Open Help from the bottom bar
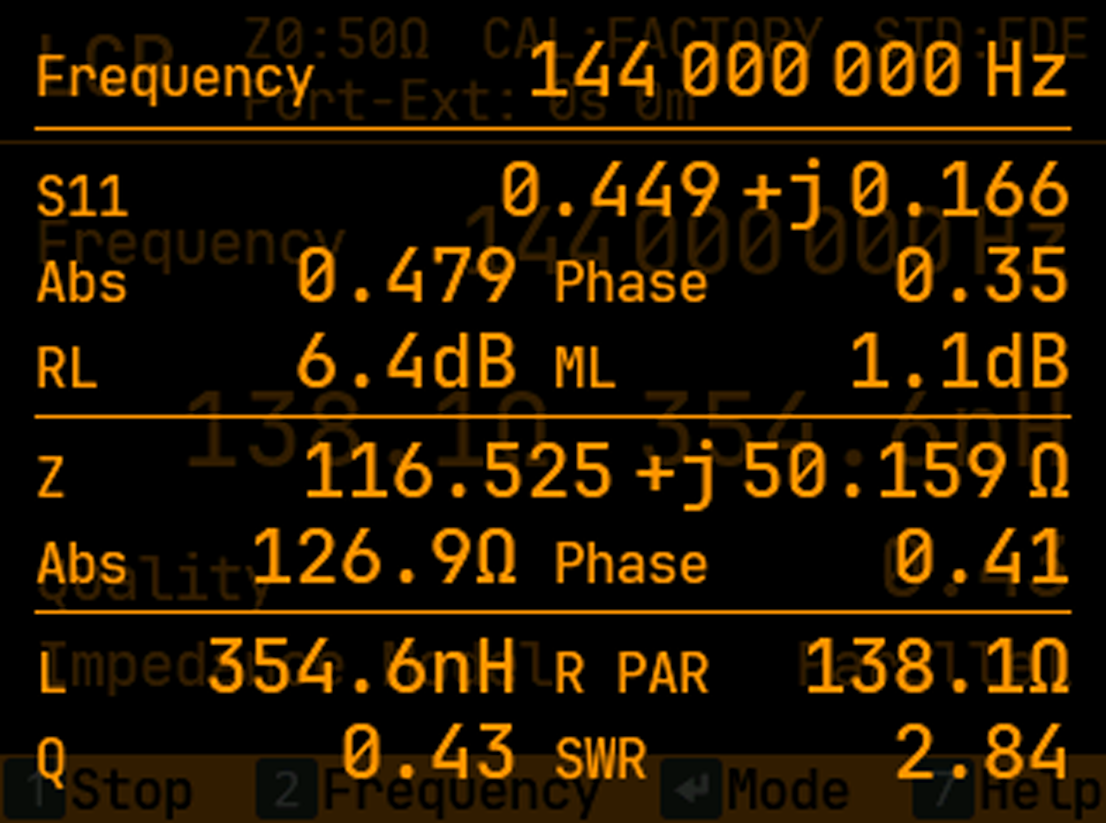The image size is (1106, 823). pos(1040,793)
